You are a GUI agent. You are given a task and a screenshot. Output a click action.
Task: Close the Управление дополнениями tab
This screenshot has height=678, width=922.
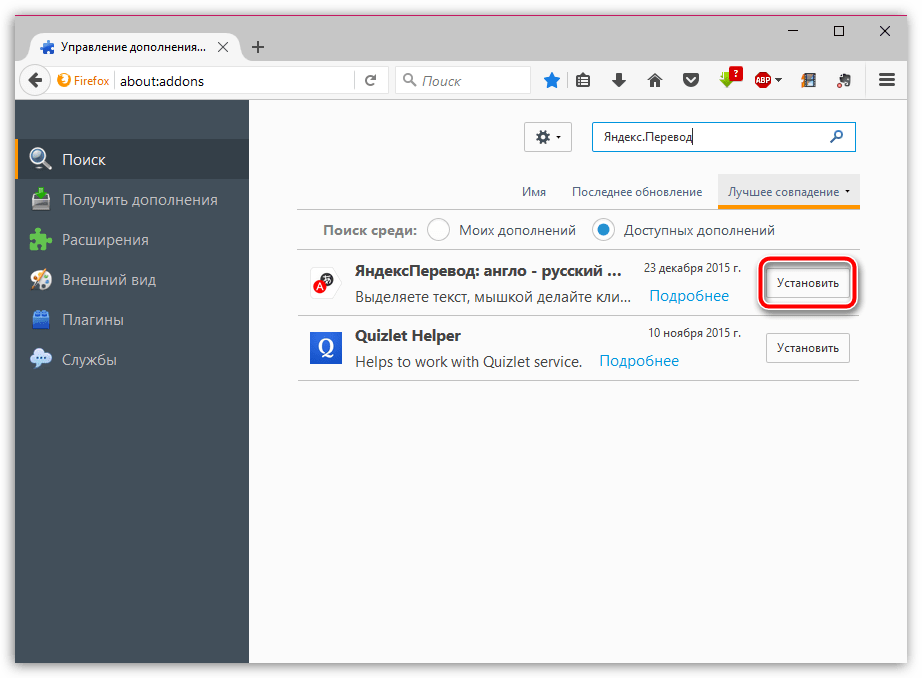tap(223, 47)
